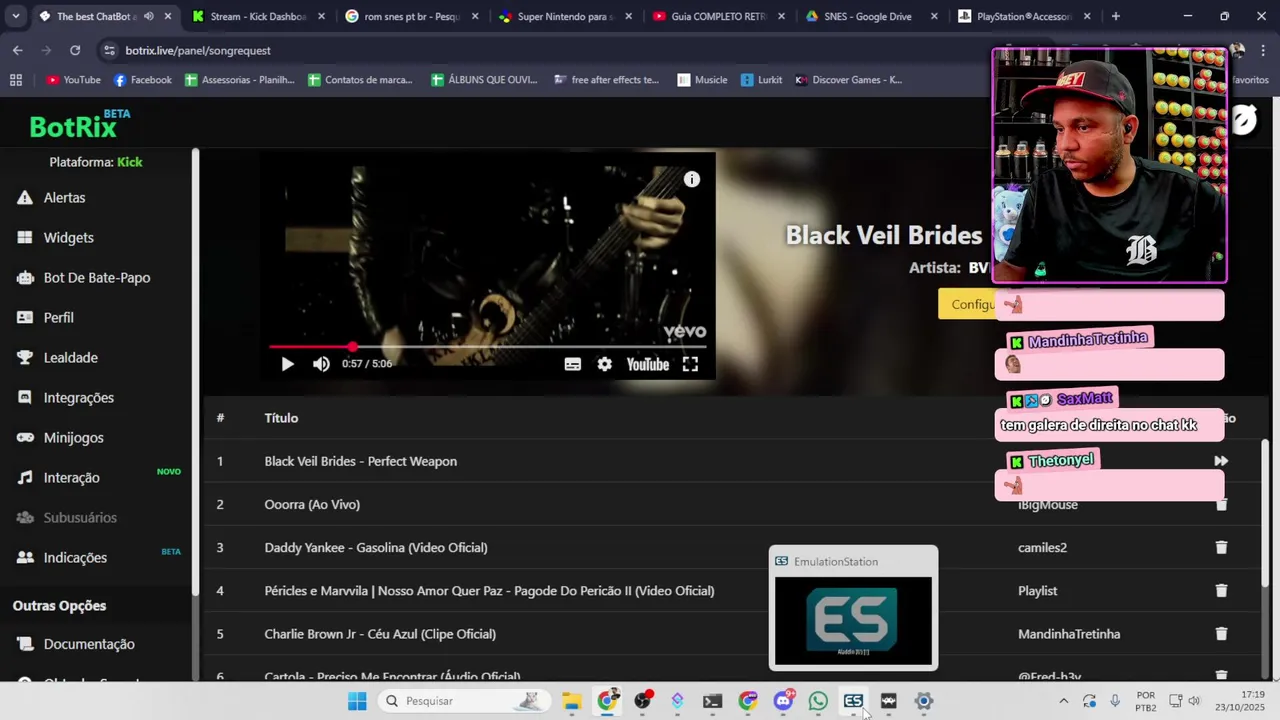Open Bot De Bate-Papo section
The width and height of the screenshot is (1280, 720).
97,278
